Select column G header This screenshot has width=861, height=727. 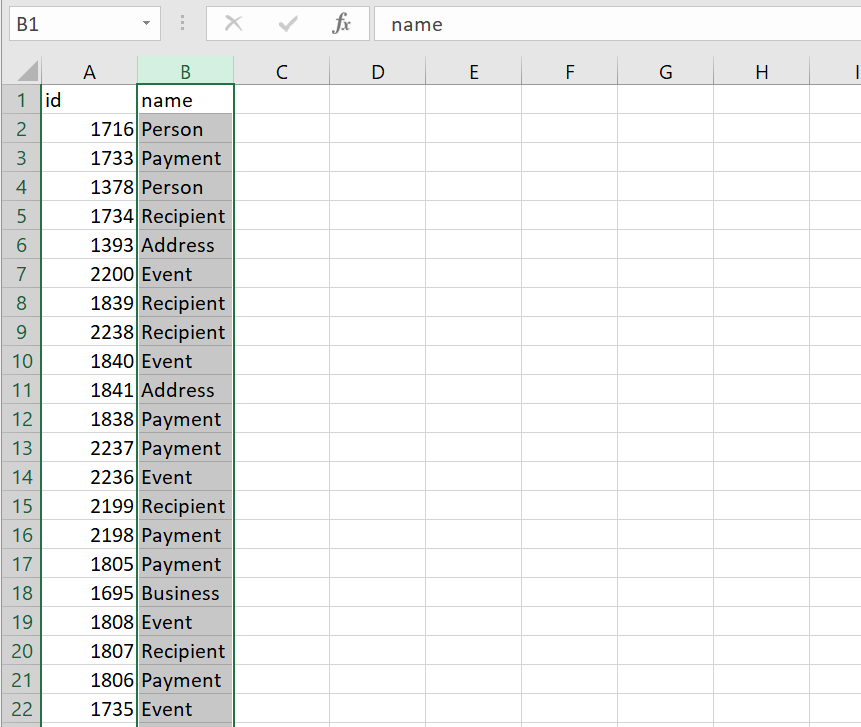[666, 72]
